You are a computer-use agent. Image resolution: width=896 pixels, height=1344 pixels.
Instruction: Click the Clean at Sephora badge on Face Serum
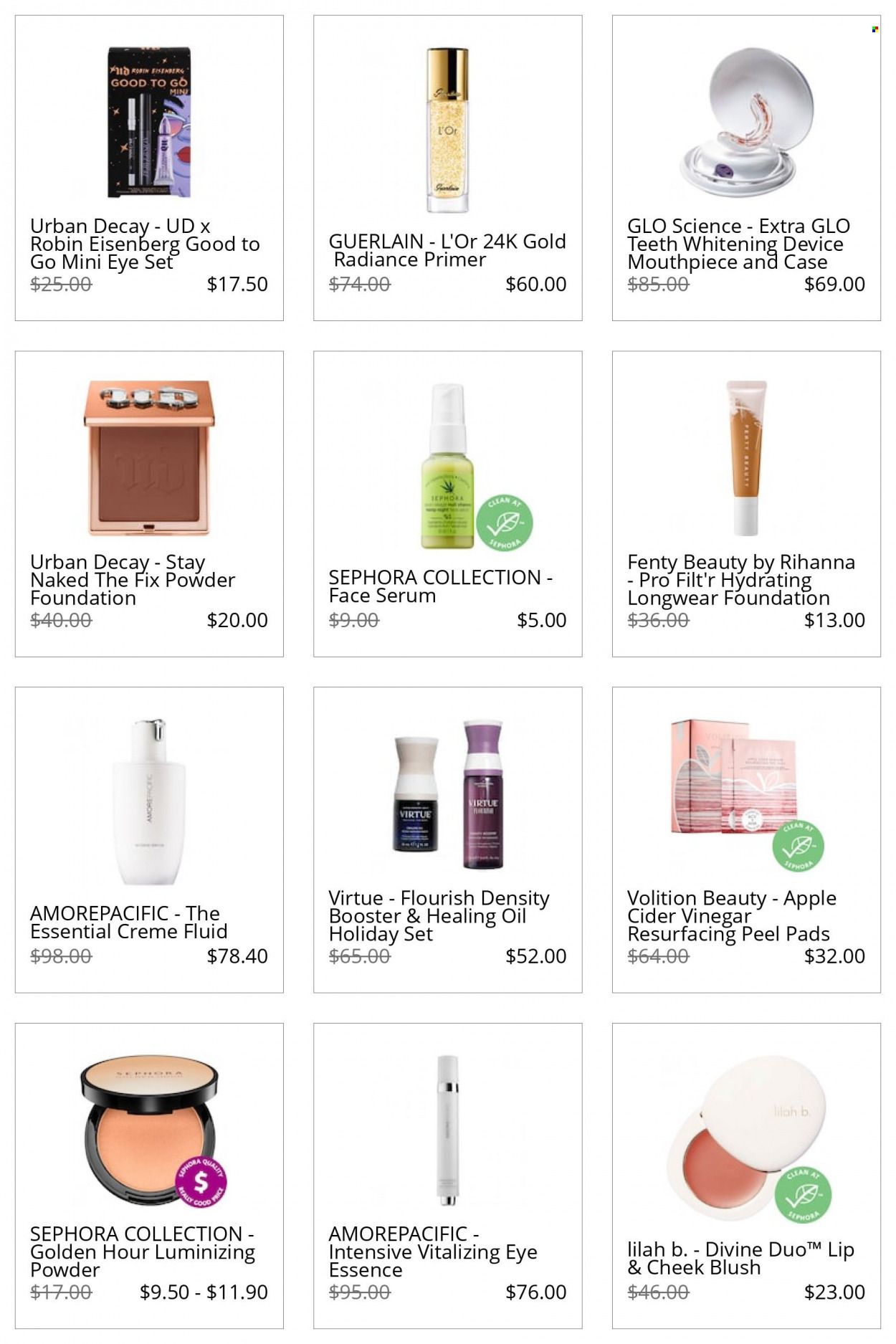tap(505, 523)
